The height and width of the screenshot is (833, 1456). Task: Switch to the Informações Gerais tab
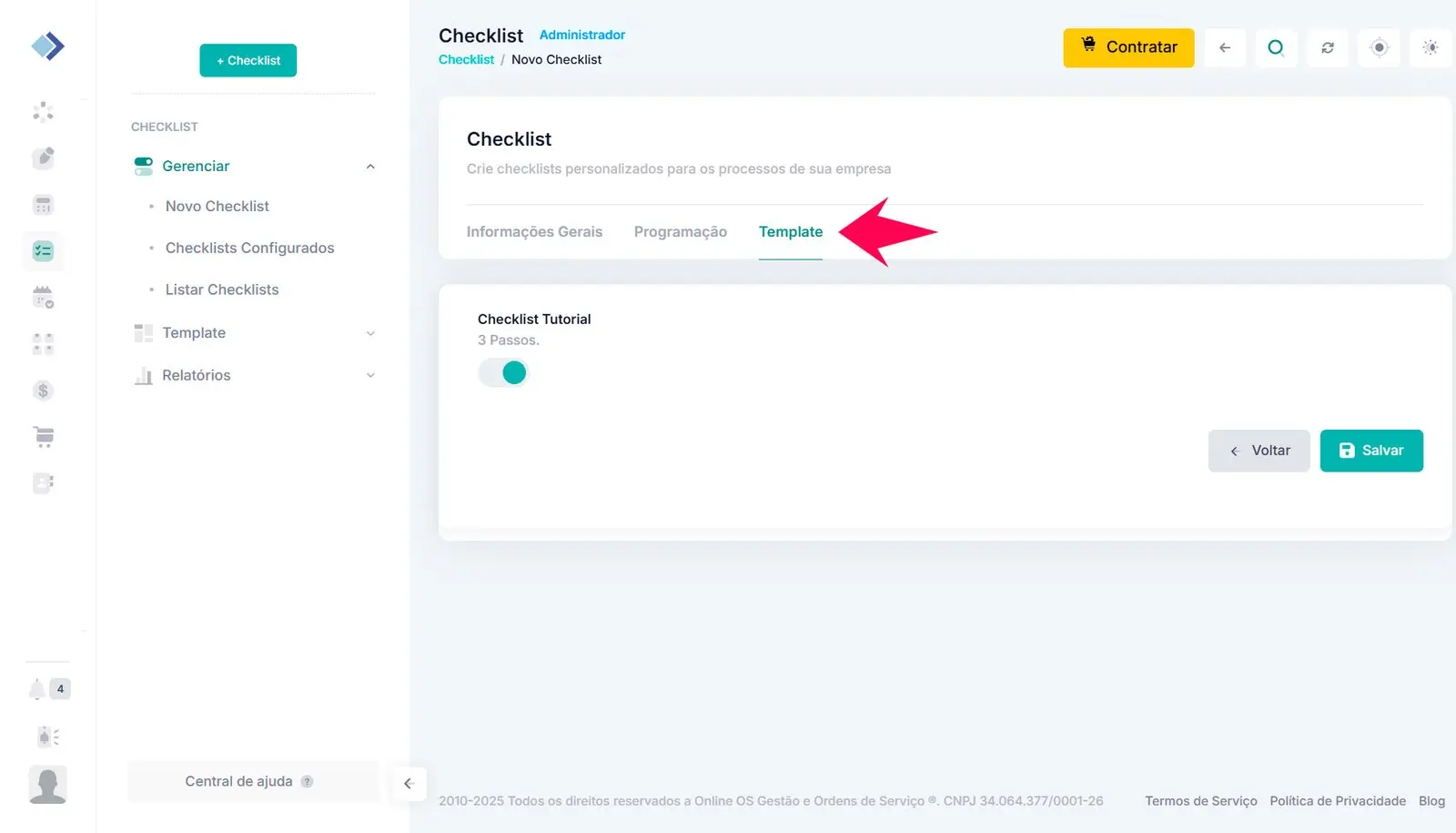[534, 232]
